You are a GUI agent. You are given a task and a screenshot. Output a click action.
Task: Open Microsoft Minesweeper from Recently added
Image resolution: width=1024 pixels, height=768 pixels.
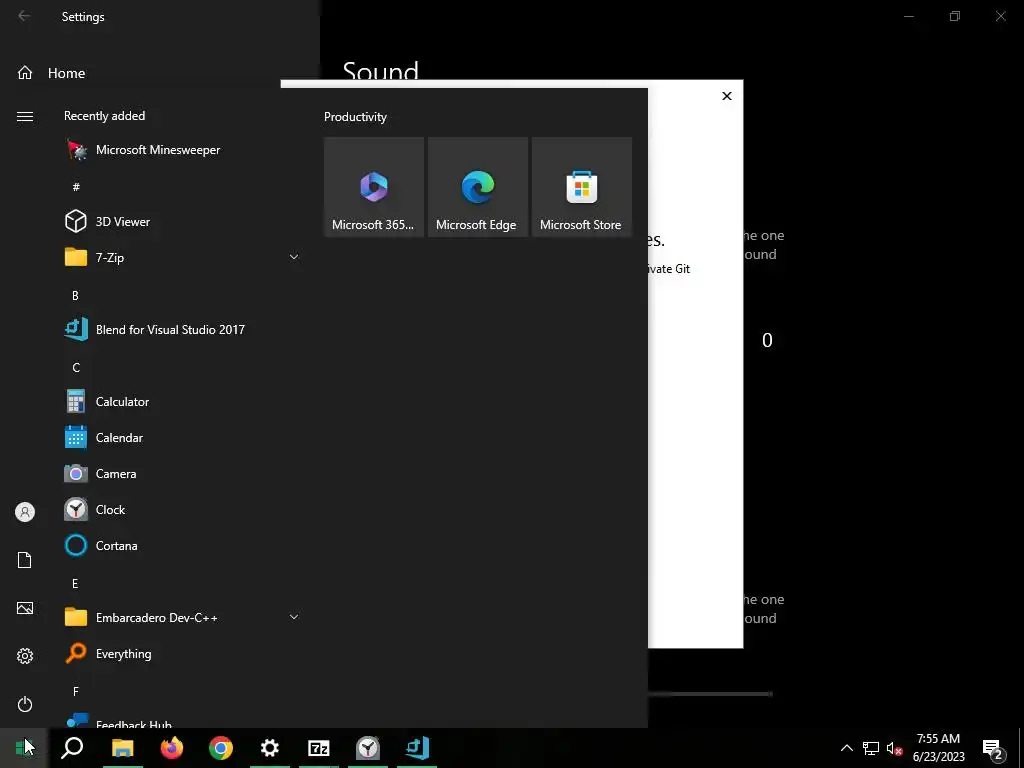pos(182,150)
